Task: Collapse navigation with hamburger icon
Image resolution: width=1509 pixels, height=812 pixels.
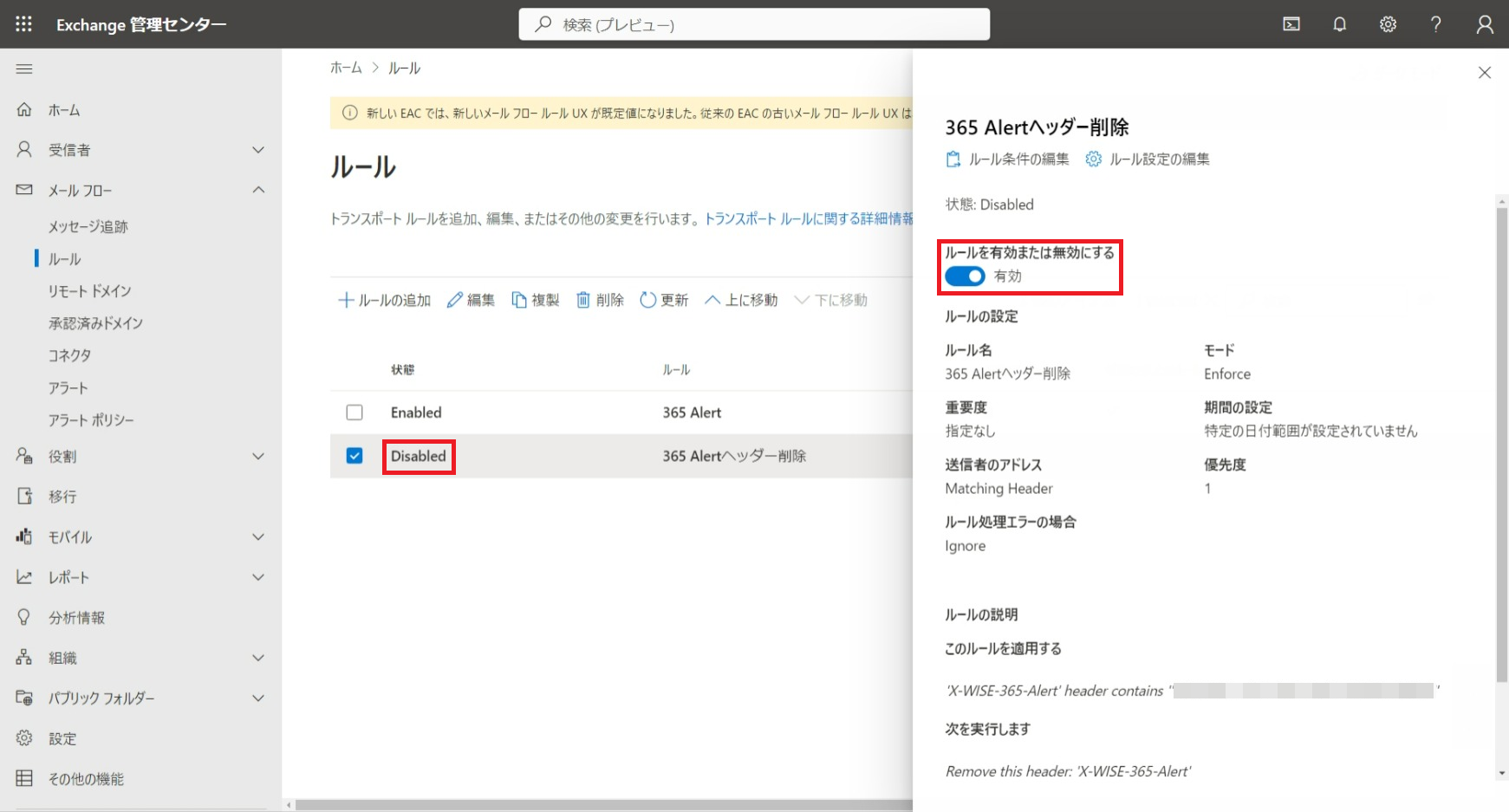Action: point(24,68)
